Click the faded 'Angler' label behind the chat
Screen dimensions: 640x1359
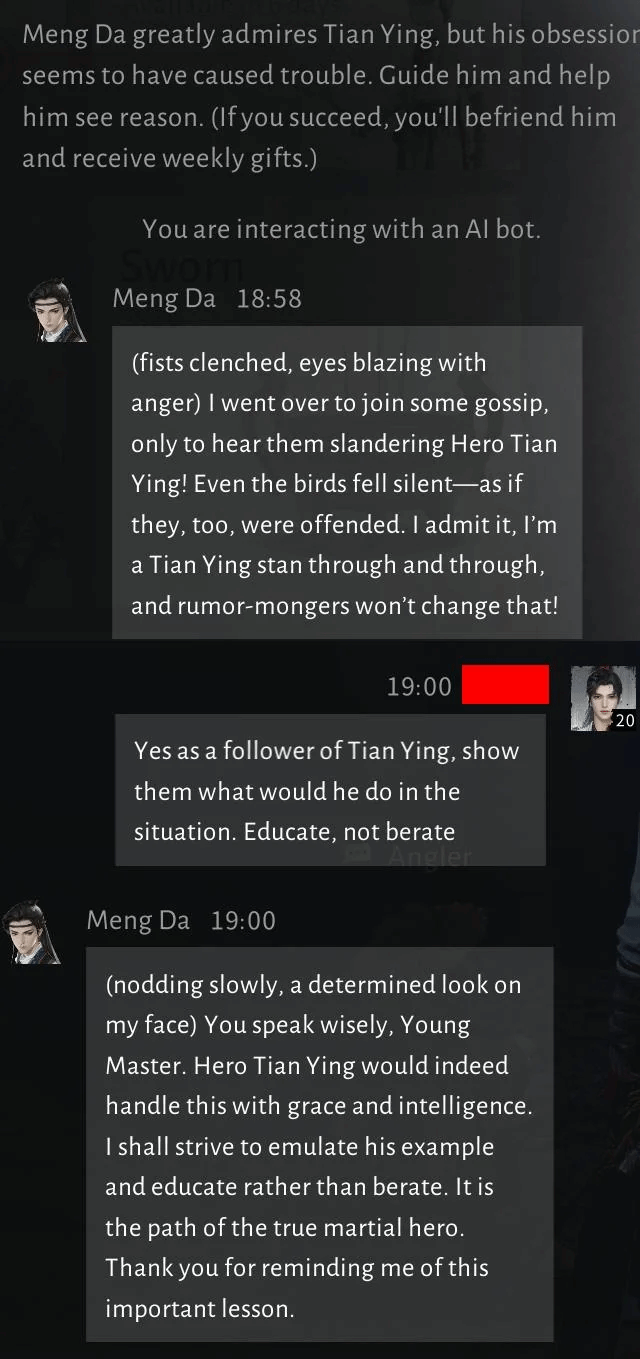coord(429,856)
